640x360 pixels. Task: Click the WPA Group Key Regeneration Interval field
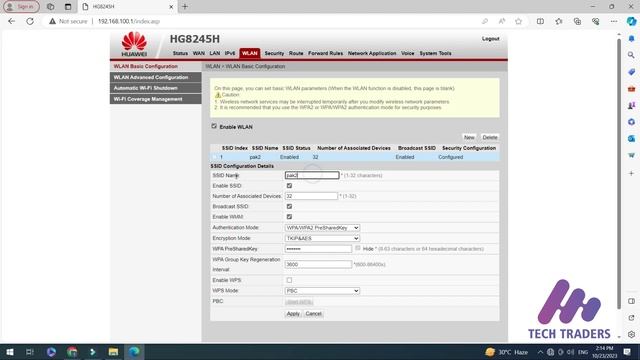pyautogui.click(x=318, y=264)
